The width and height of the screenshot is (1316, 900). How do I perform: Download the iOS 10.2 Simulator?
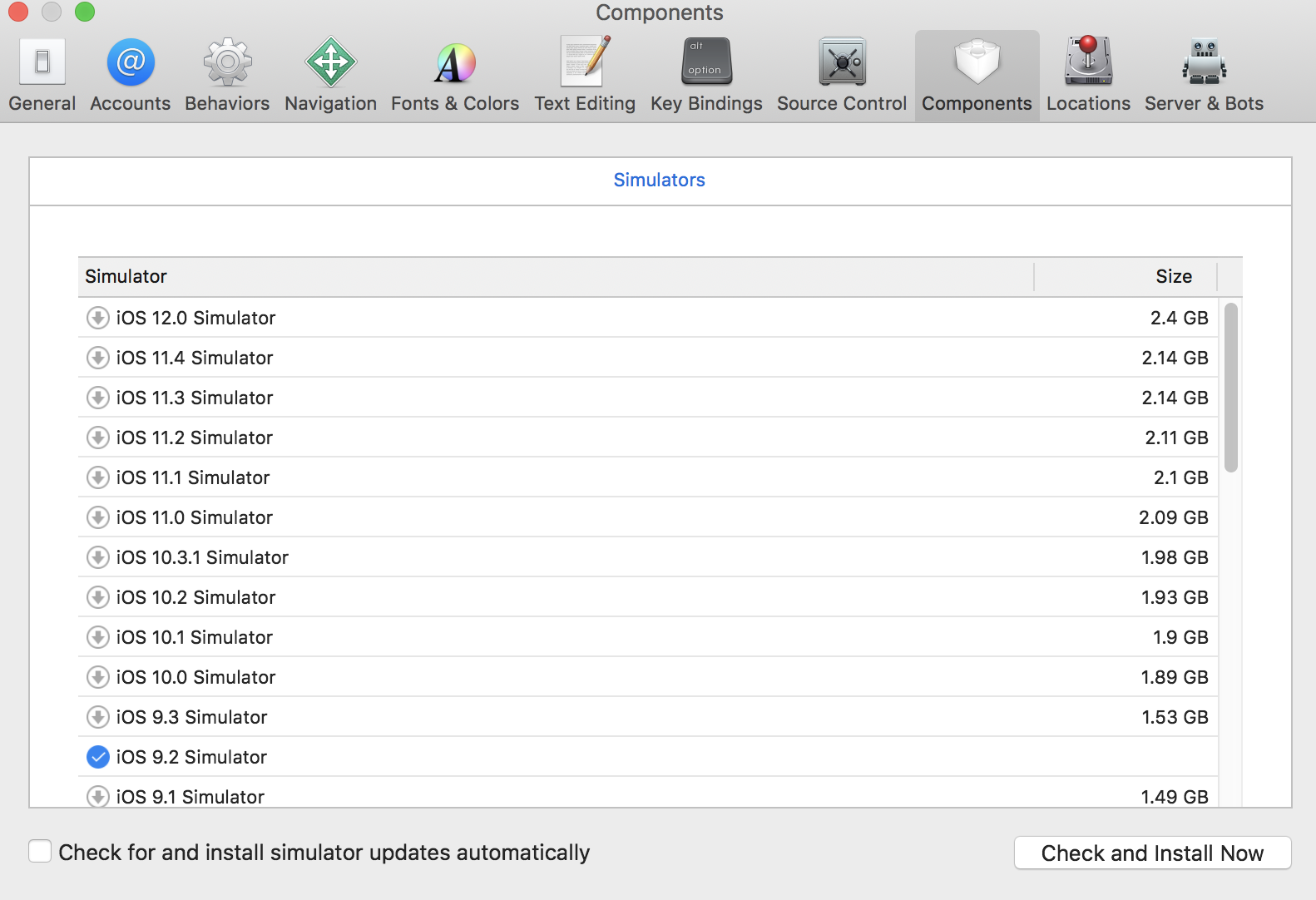pyautogui.click(x=98, y=597)
